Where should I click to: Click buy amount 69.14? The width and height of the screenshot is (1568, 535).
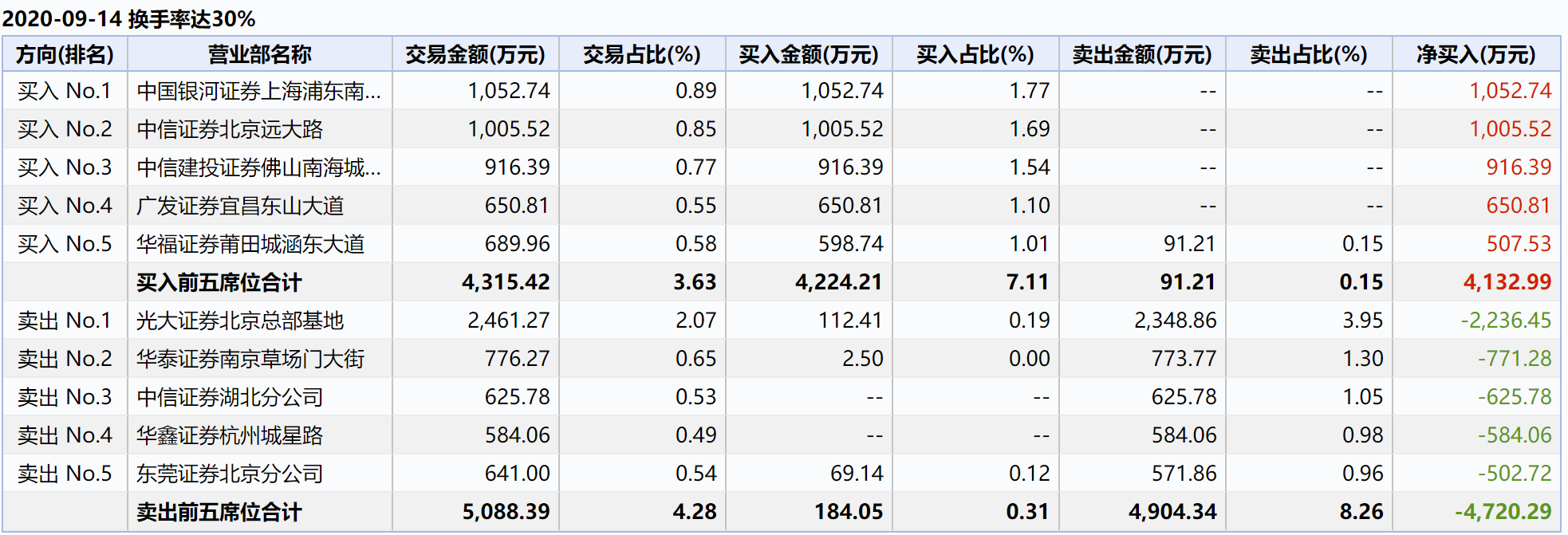(x=857, y=474)
